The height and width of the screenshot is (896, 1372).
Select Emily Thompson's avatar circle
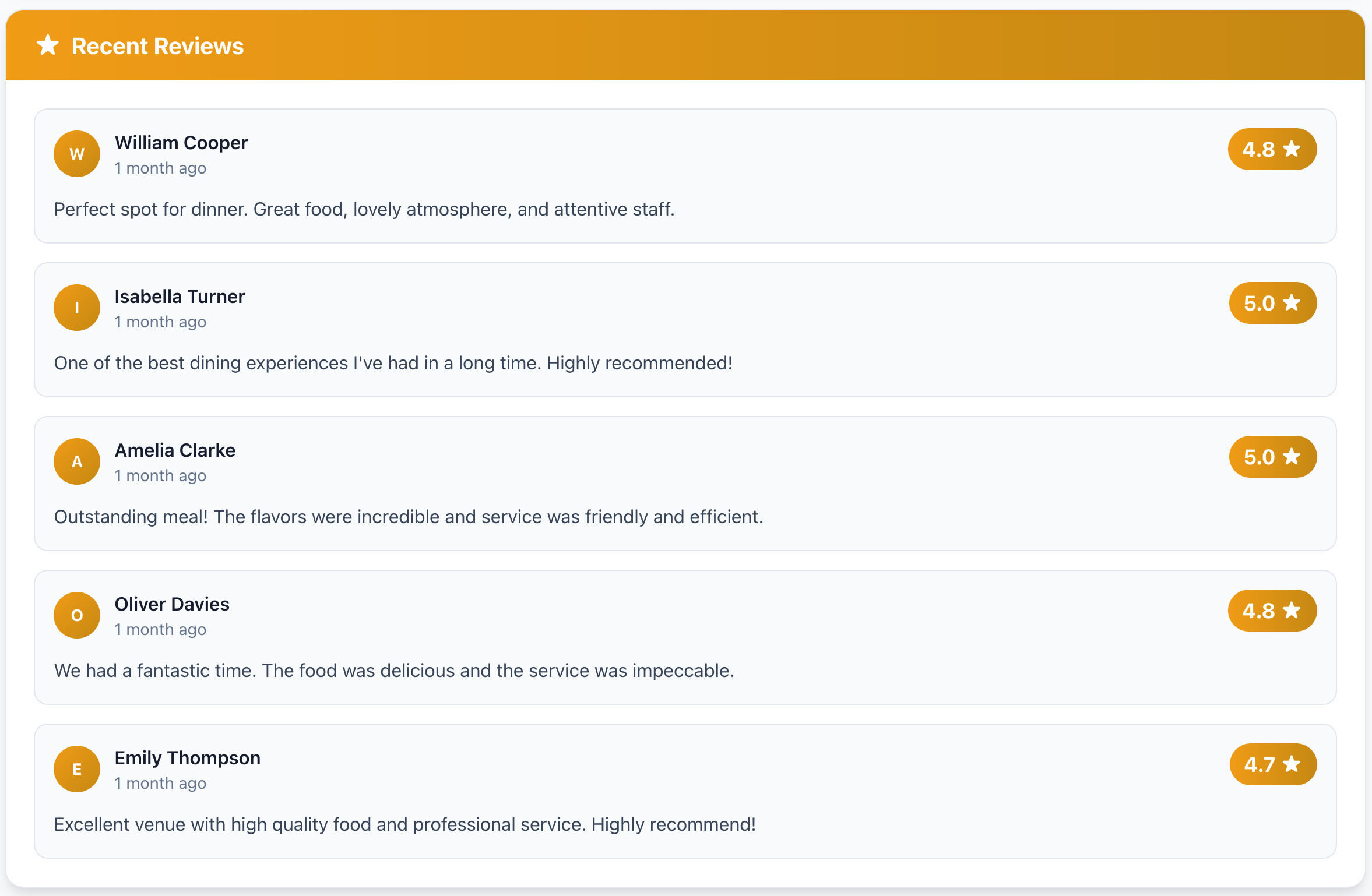point(76,768)
